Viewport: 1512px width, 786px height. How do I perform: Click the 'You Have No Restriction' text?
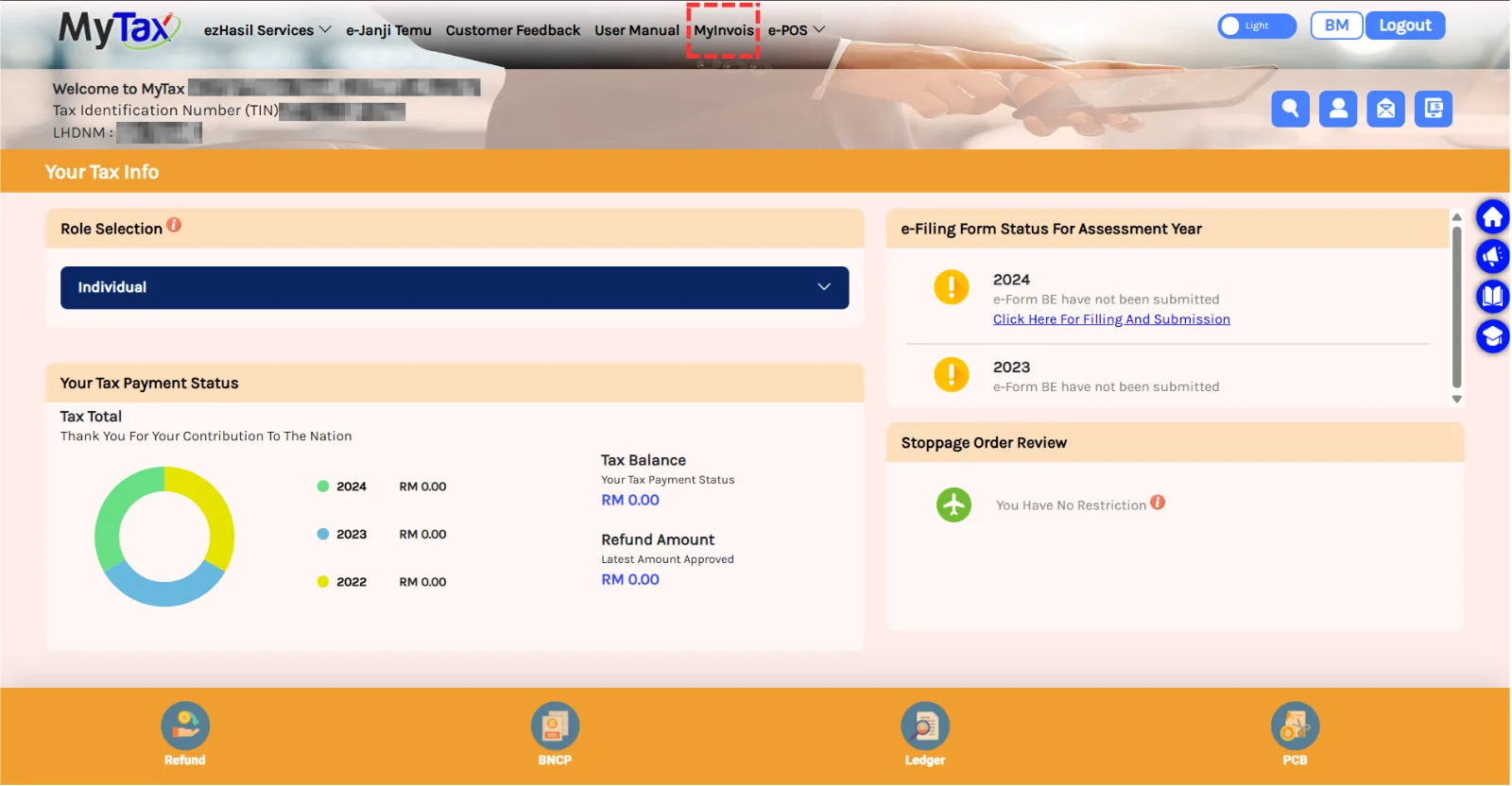[1071, 505]
